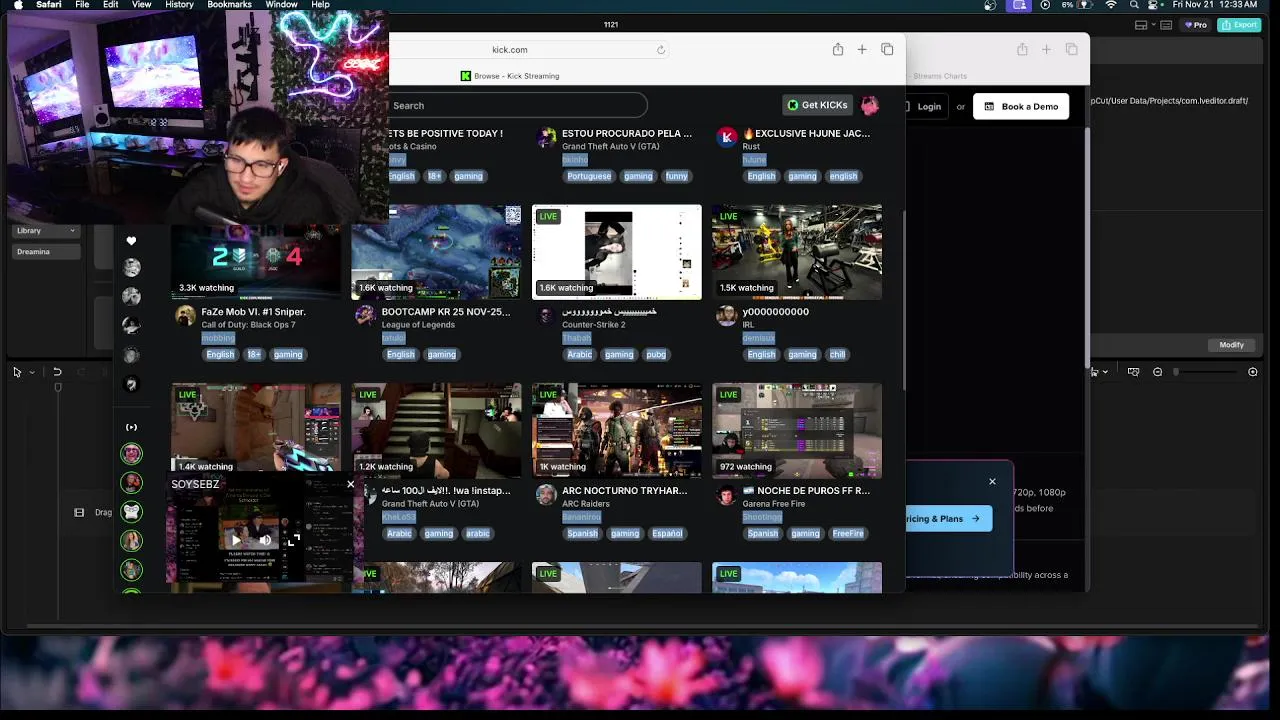Click the Kick search field
The width and height of the screenshot is (1280, 720).
517,105
